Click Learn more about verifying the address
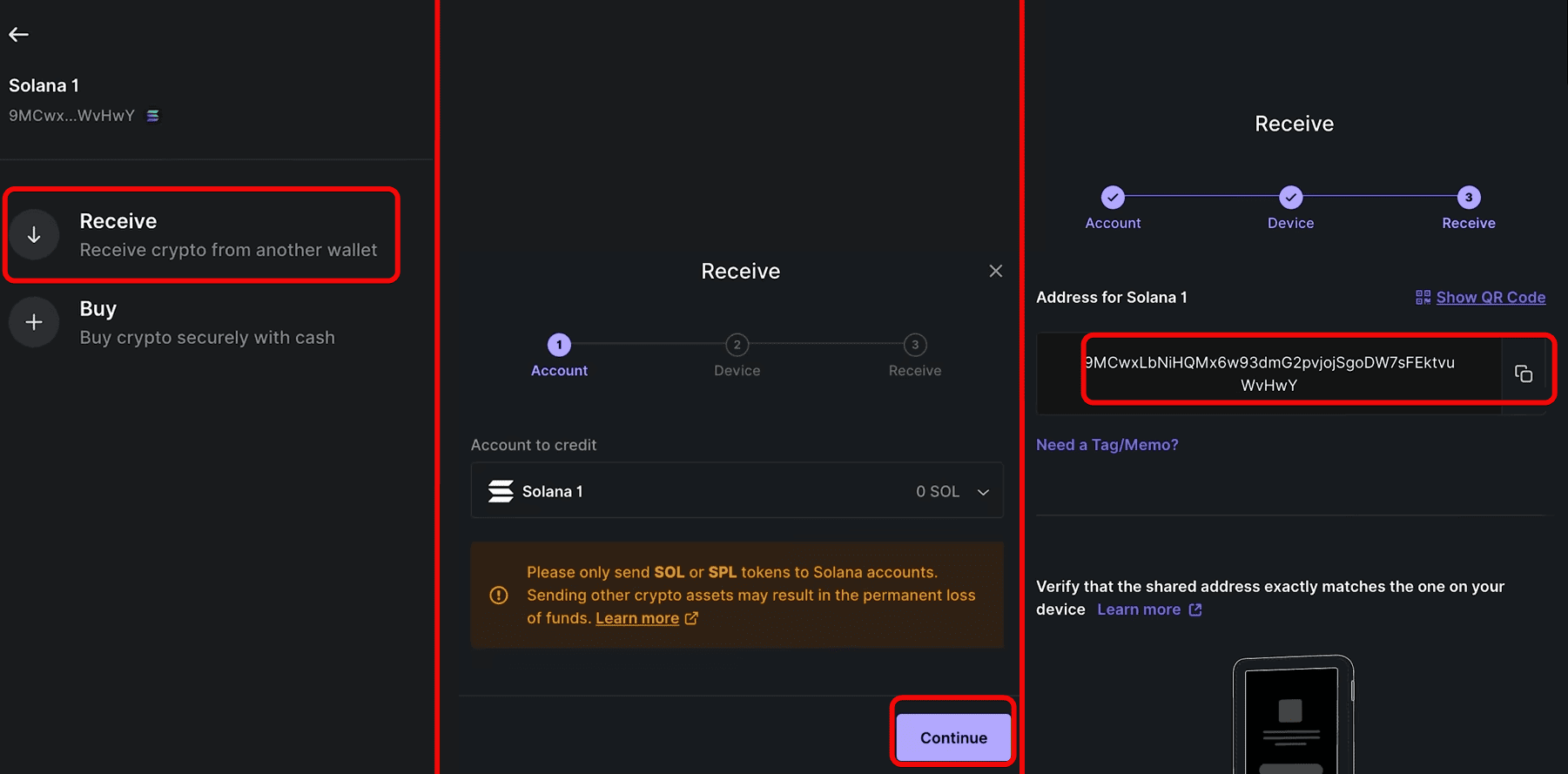The width and height of the screenshot is (1568, 774). click(x=1139, y=609)
